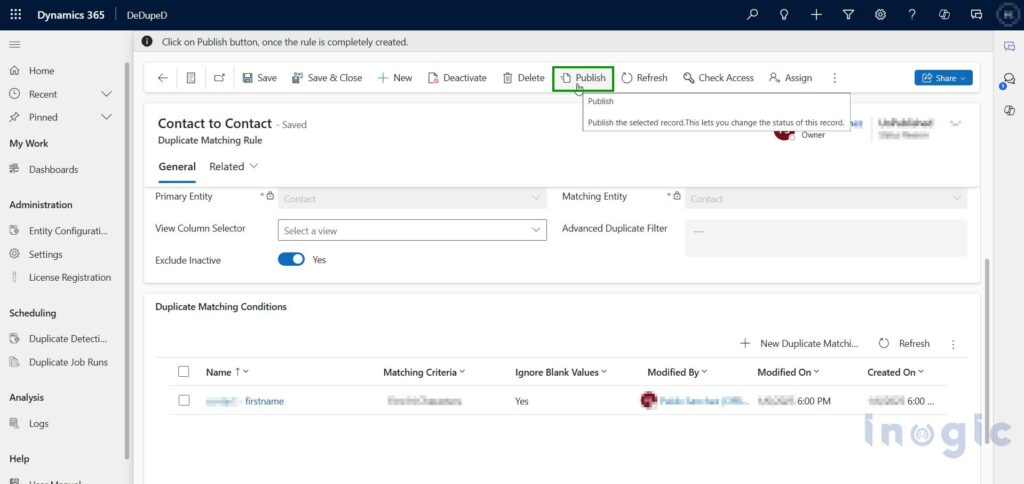1024x484 pixels.
Task: Click the plus quick create icon
Action: point(816,14)
